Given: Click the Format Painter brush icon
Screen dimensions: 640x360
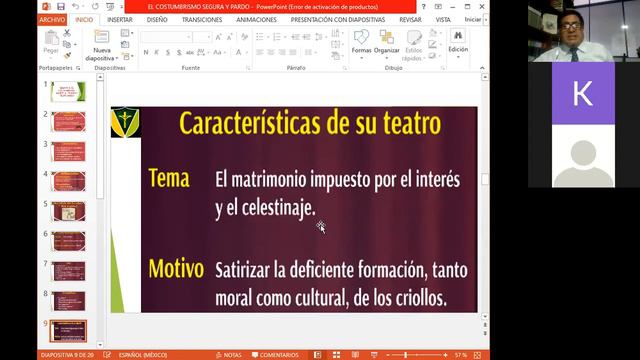Looking at the screenshot, I should pyautogui.click(x=67, y=55).
